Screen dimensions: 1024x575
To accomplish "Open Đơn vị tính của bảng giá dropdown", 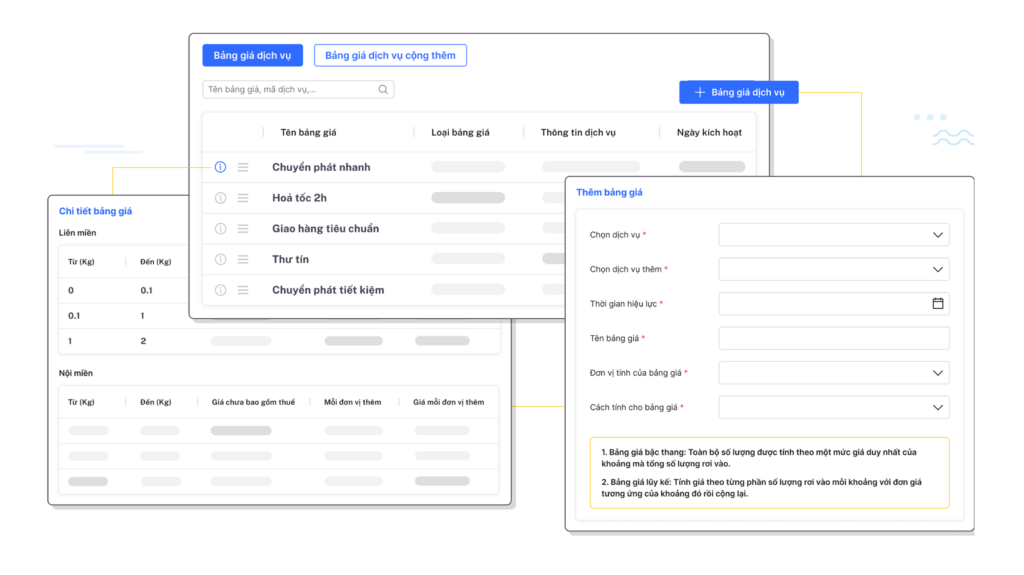I will tap(937, 373).
